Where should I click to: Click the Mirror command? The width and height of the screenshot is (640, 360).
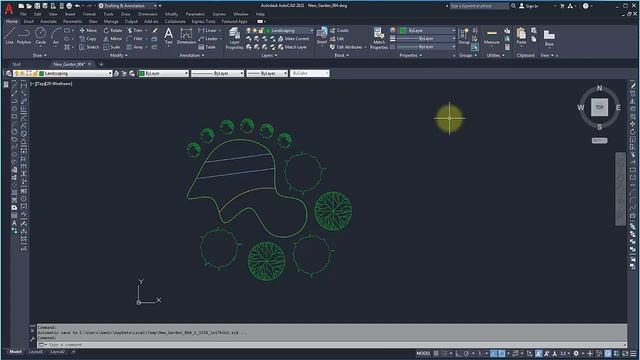click(x=112, y=39)
